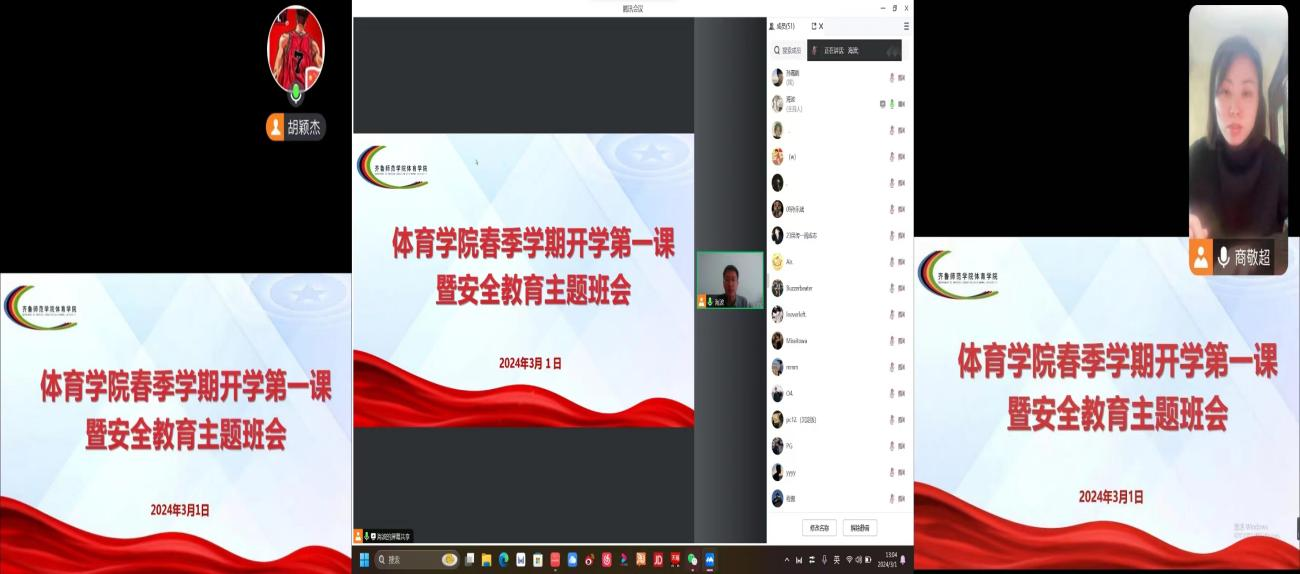Open File Explorer from the taskbar
The image size is (1300, 574).
(487, 559)
